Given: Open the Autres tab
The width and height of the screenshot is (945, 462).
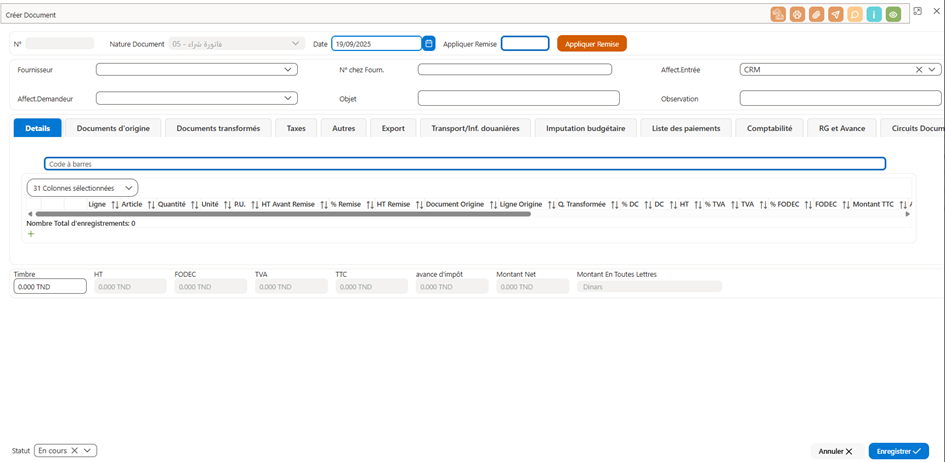Looking at the screenshot, I should [x=343, y=128].
